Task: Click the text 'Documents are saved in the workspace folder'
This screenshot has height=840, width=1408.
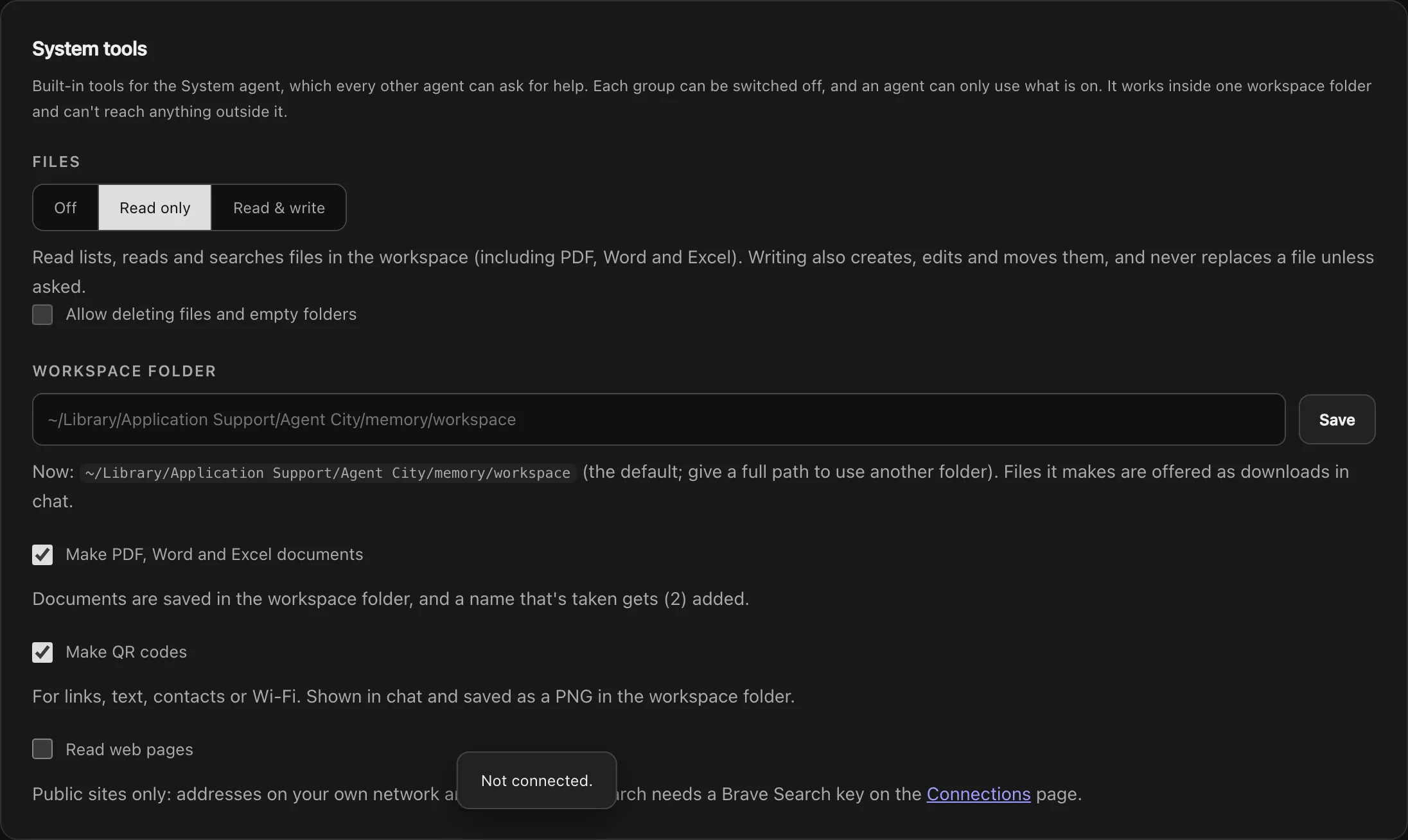Action: click(x=222, y=599)
